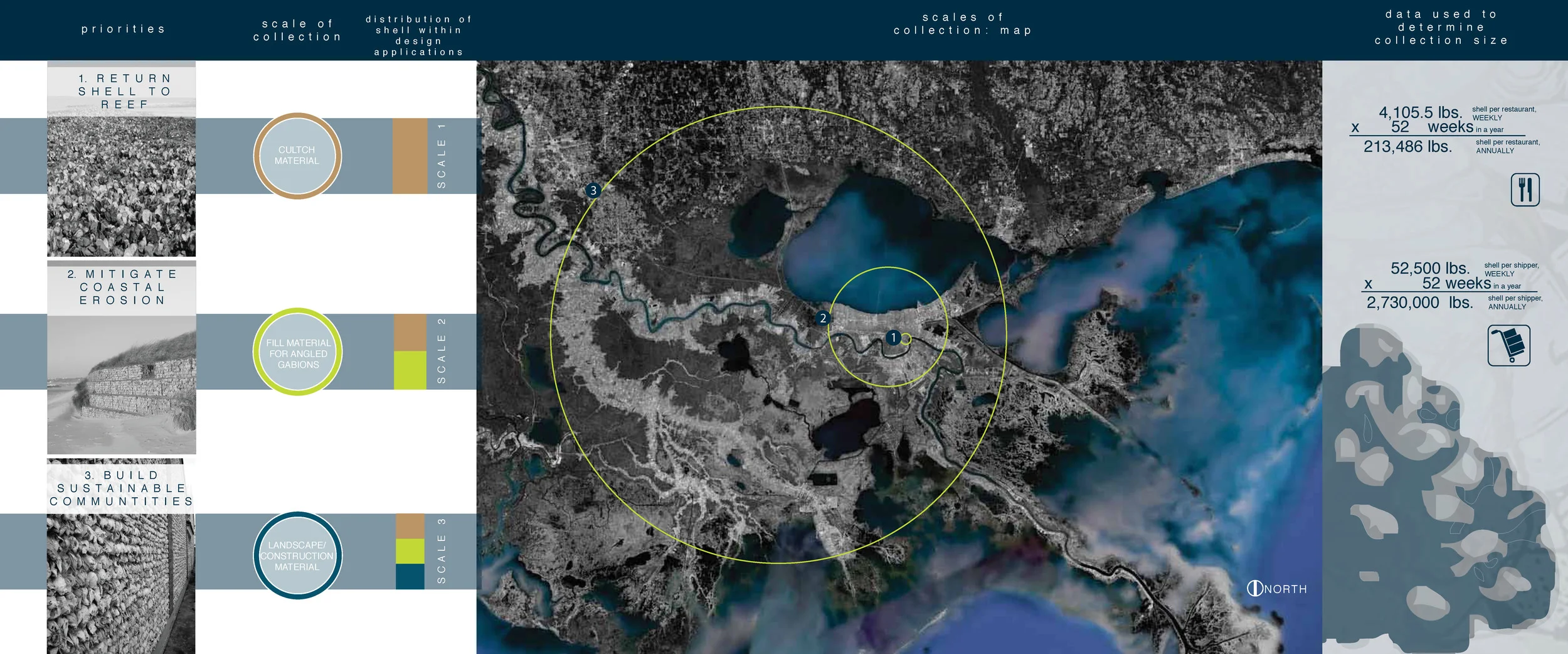
Task: Click the restaurant fork and knife icon
Action: pyautogui.click(x=1525, y=190)
